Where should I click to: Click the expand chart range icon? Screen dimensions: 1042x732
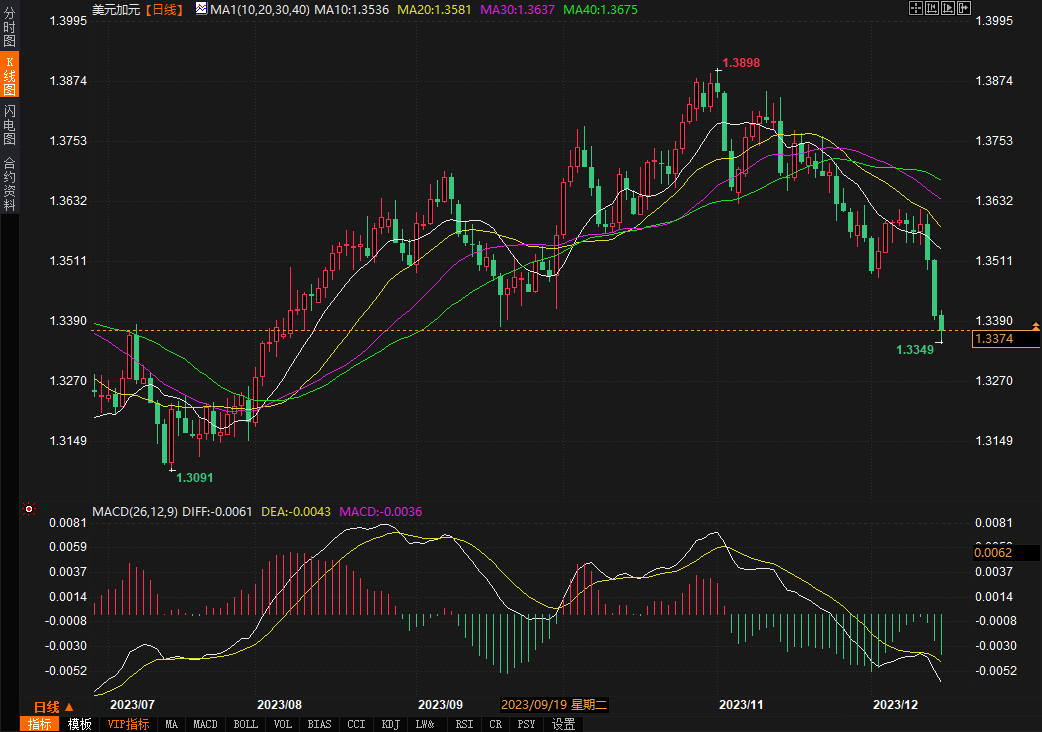948,8
